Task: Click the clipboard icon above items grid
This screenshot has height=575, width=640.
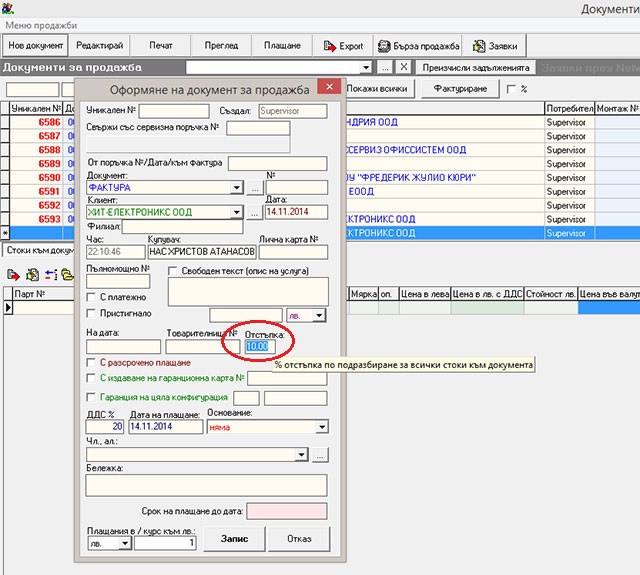Action: tap(32, 275)
